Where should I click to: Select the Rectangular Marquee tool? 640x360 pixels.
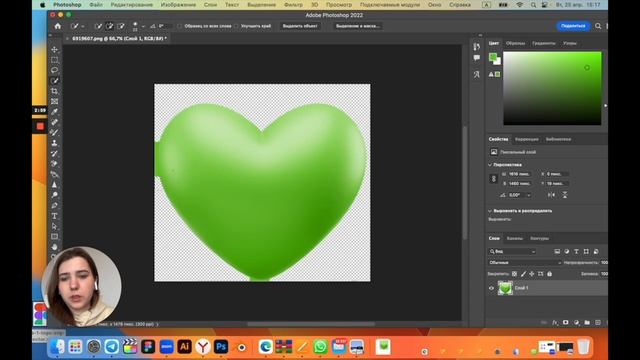tap(54, 60)
